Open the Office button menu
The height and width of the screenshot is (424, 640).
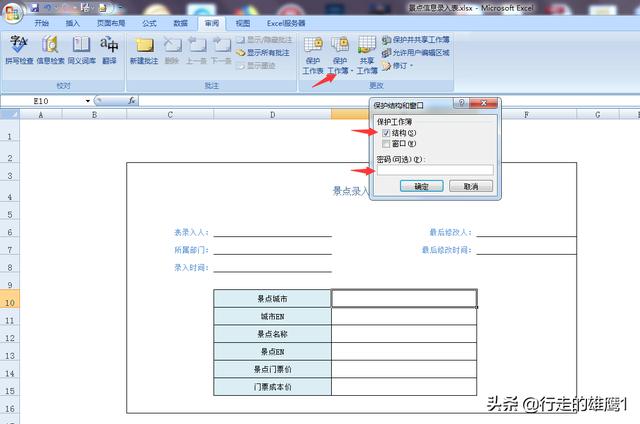point(12,12)
